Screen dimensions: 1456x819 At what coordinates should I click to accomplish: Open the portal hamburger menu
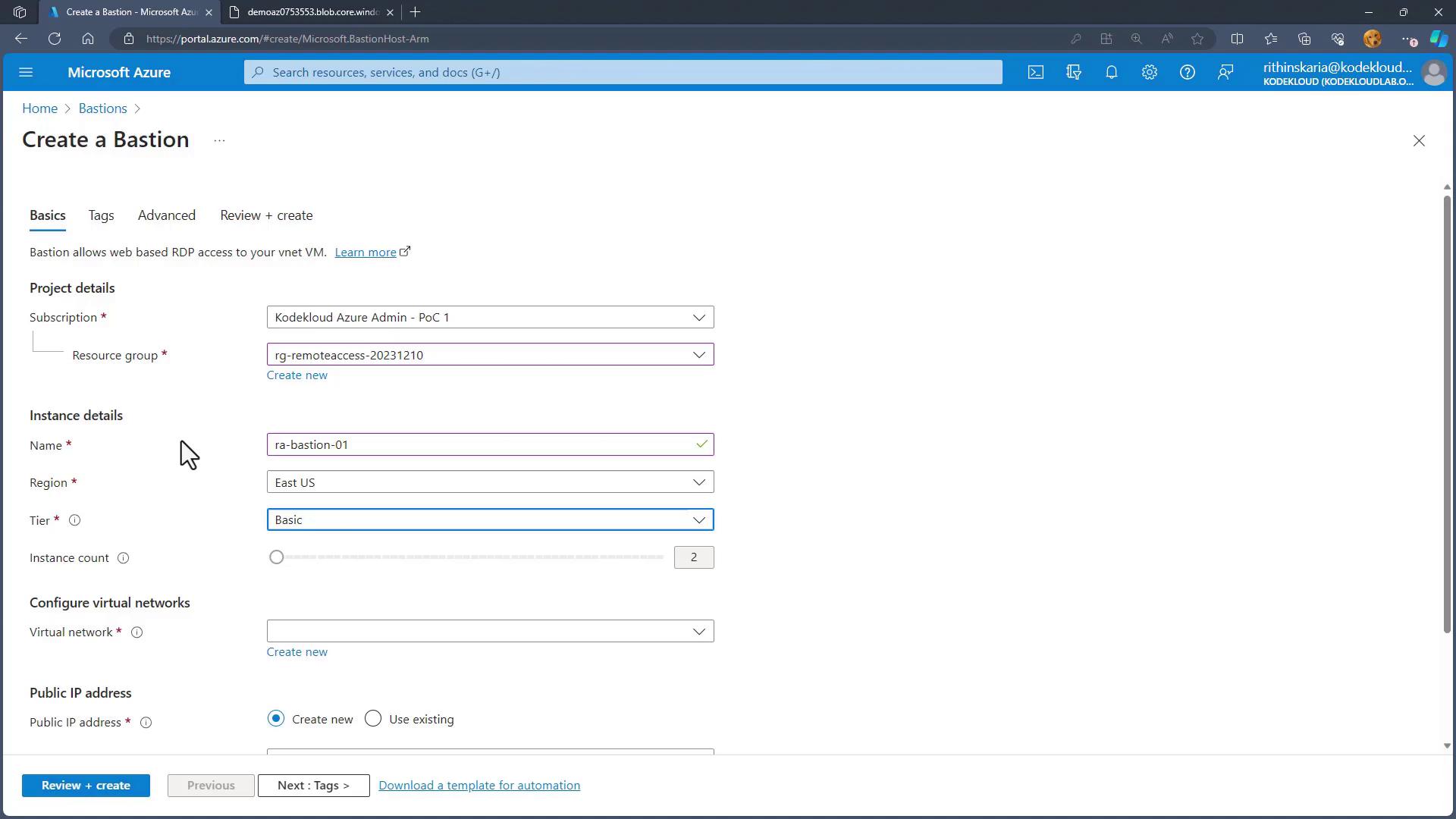tap(26, 72)
